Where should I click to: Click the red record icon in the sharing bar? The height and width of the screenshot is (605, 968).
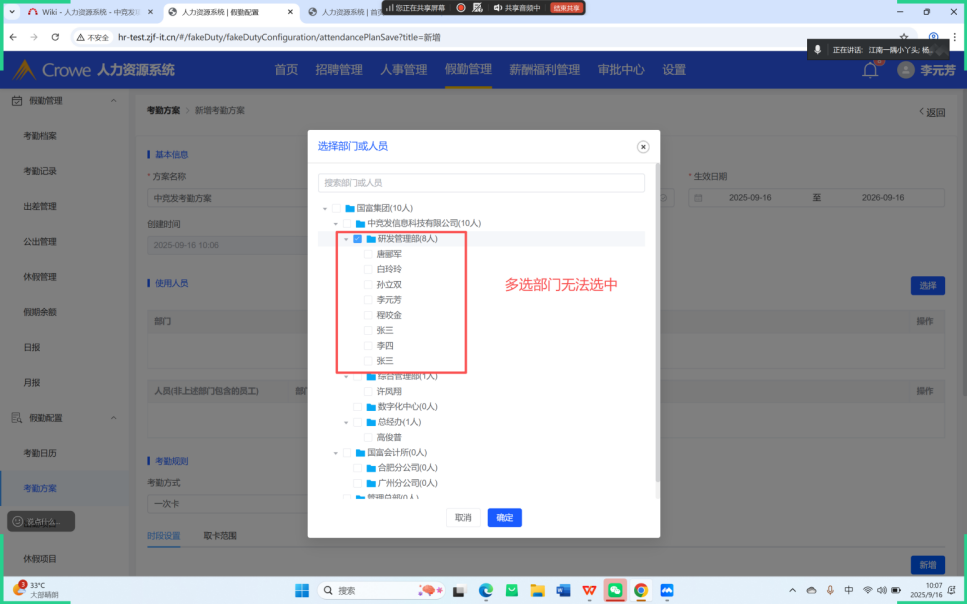click(461, 7)
